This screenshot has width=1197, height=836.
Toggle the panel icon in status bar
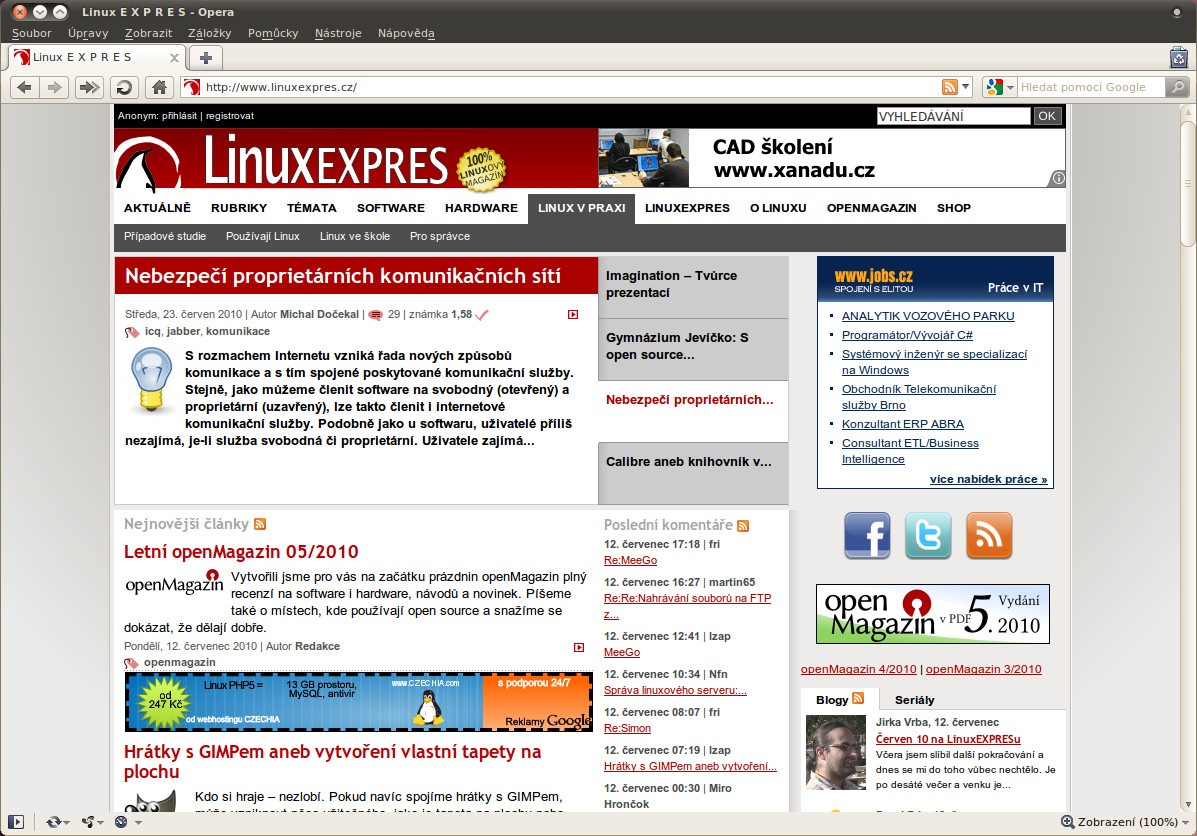[x=16, y=822]
